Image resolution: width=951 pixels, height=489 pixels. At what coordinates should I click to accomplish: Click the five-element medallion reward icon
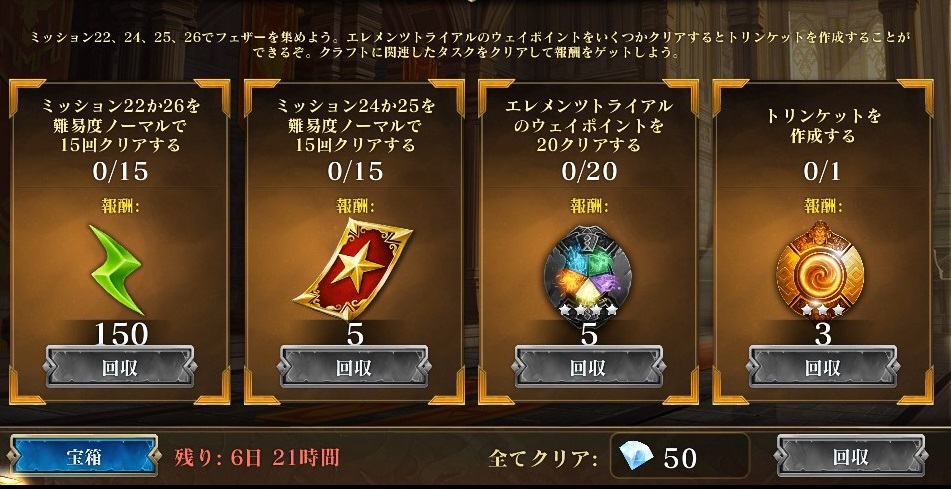coord(588,272)
